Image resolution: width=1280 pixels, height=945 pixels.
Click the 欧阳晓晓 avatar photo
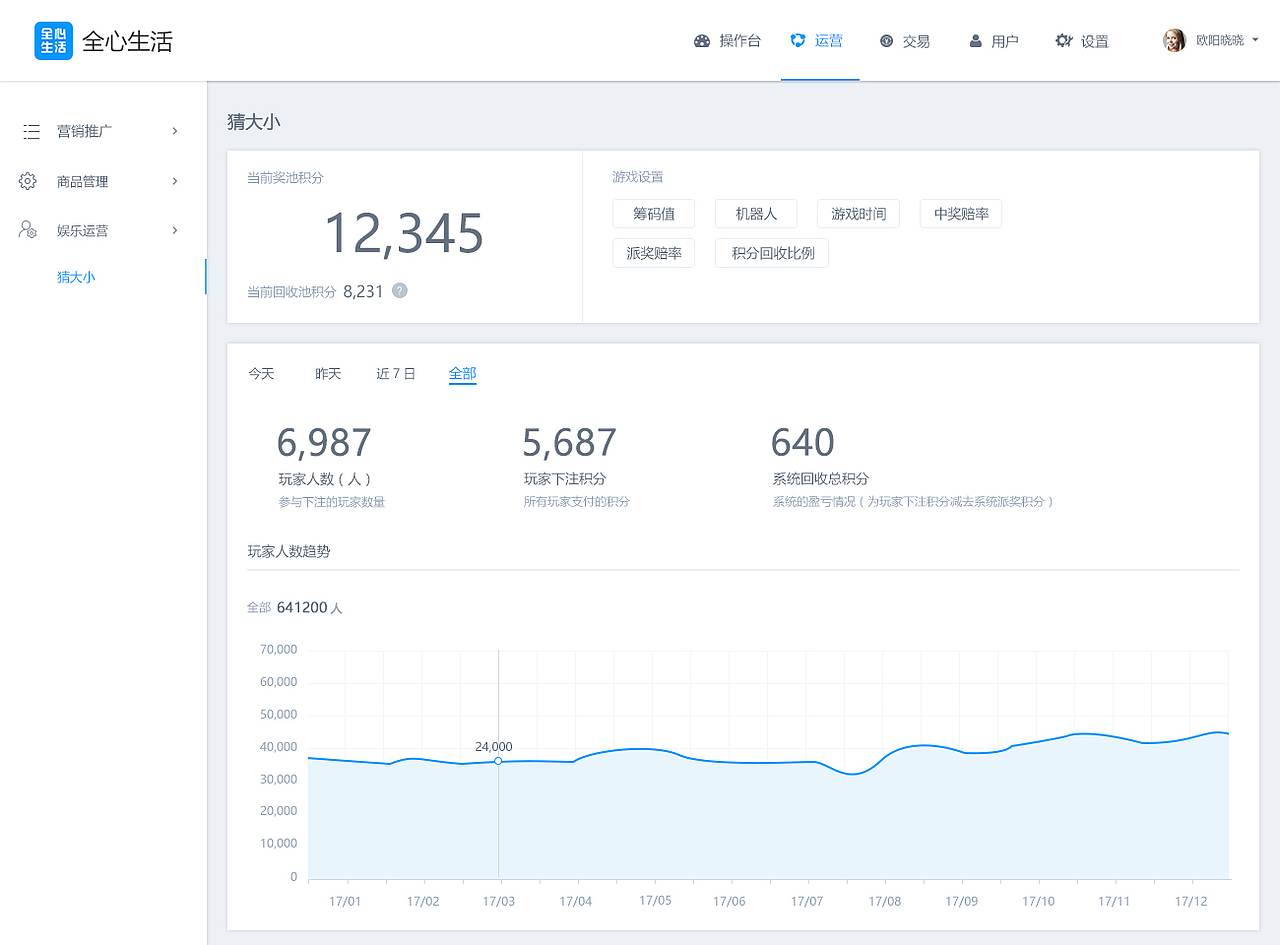click(x=1174, y=40)
